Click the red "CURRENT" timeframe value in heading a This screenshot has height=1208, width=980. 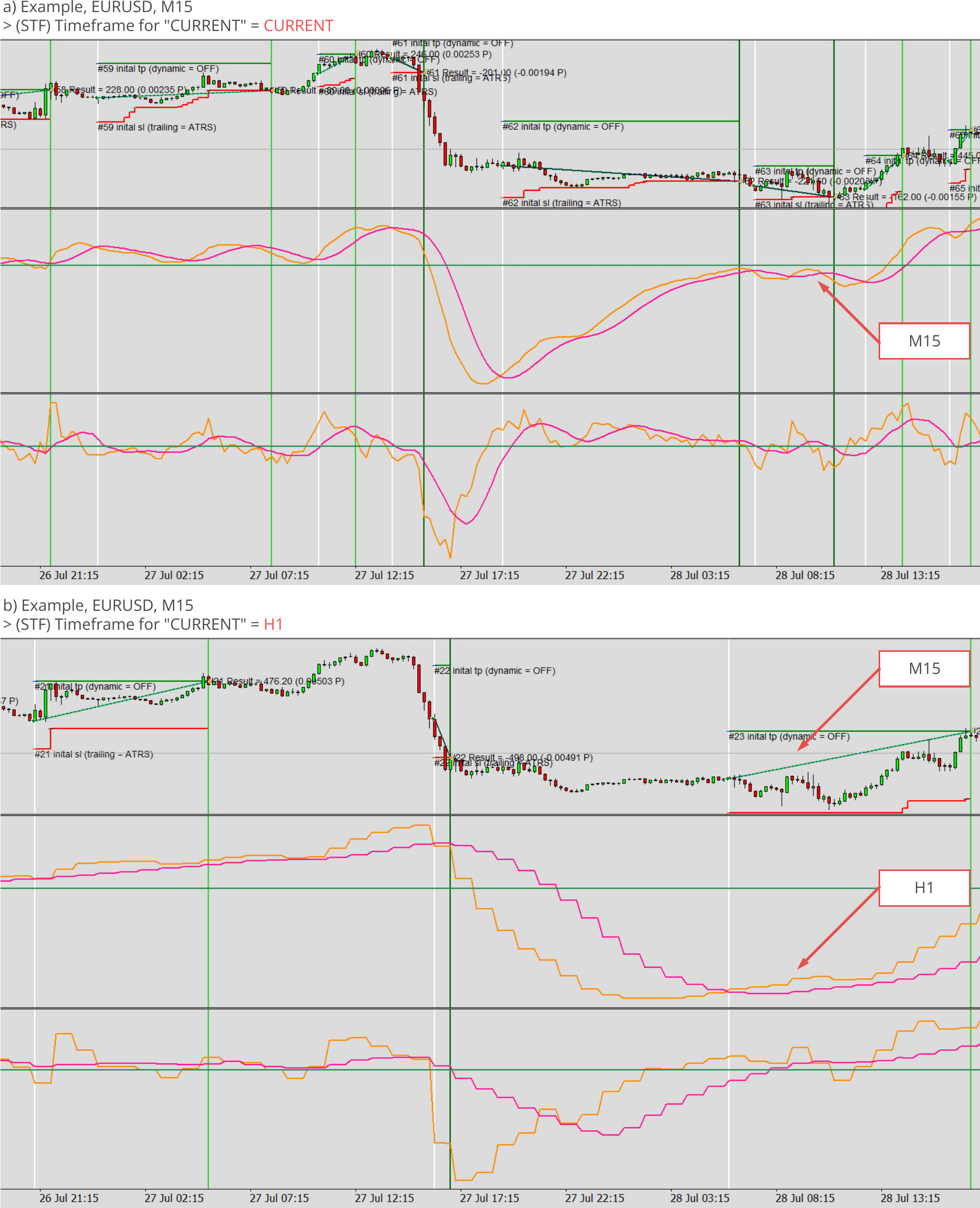[x=298, y=26]
